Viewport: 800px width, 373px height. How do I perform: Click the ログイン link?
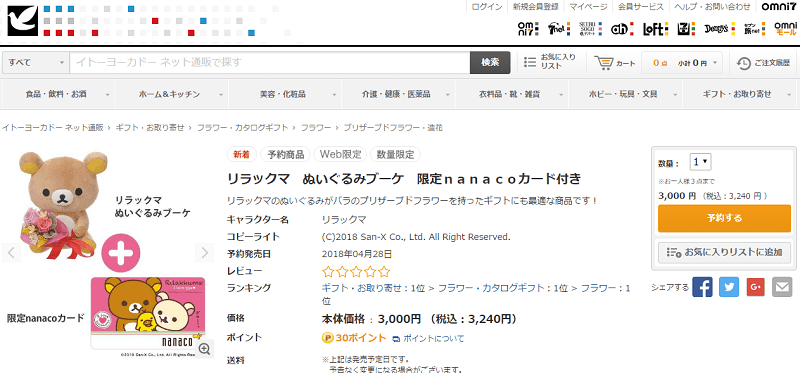tap(487, 7)
